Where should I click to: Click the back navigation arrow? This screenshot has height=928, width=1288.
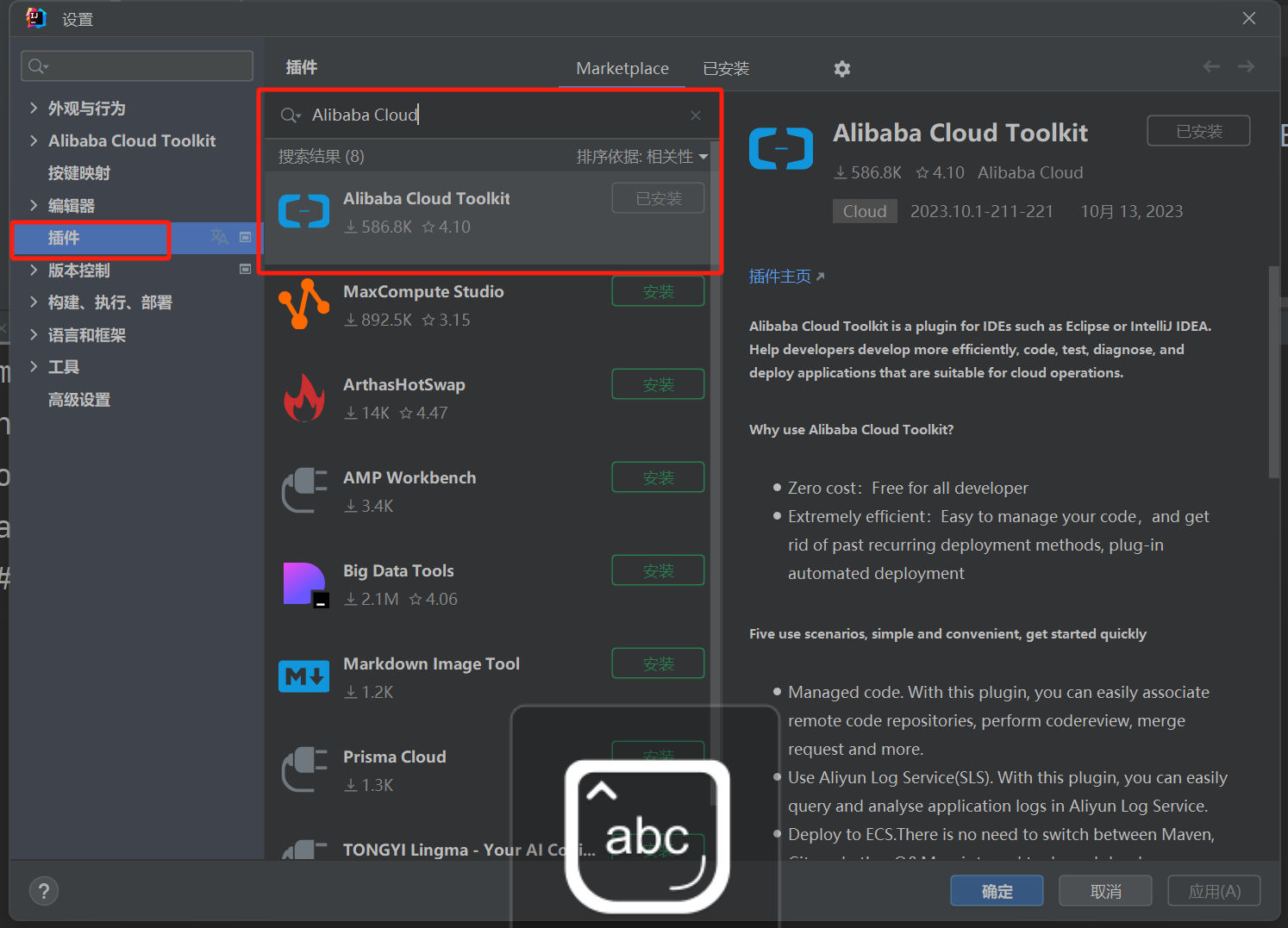[x=1211, y=66]
